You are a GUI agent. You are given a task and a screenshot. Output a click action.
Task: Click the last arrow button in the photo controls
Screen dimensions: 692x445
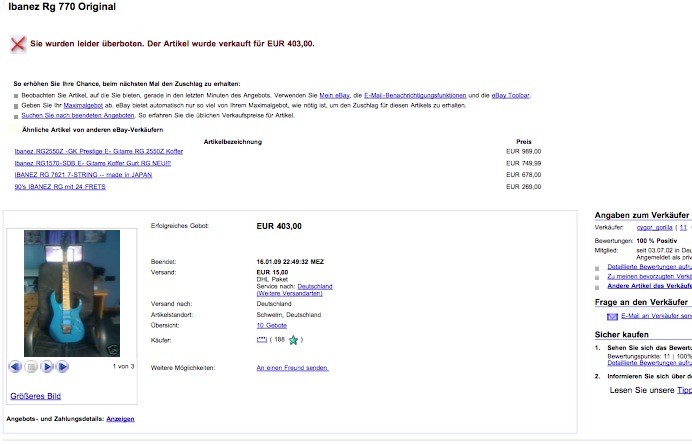(62, 366)
